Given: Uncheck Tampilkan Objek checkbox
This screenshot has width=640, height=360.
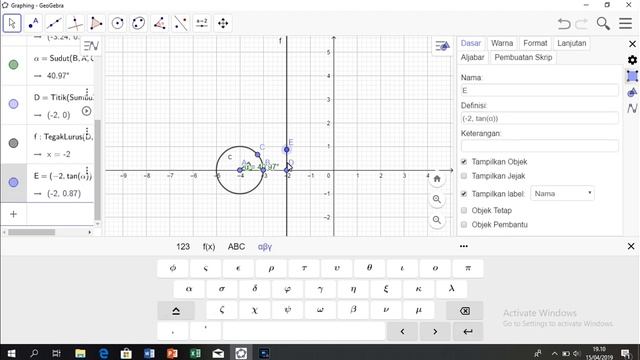Looking at the screenshot, I should 464,162.
